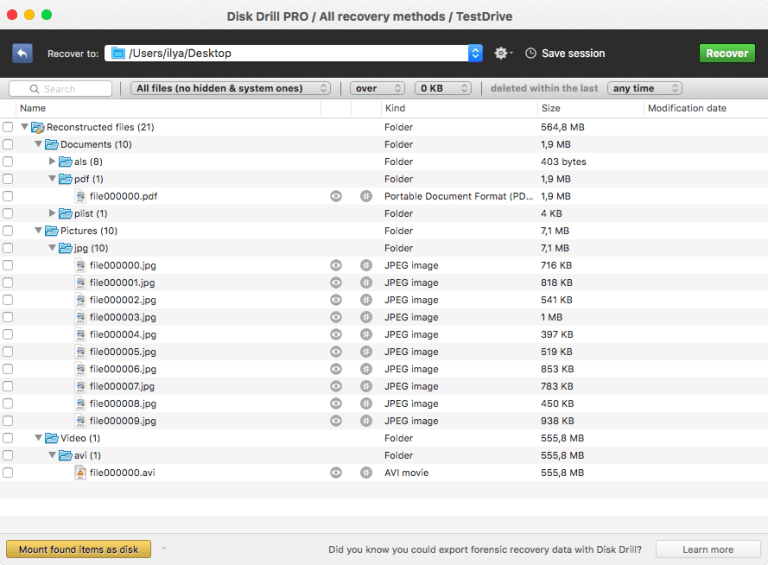
Task: Open the settings gear menu
Action: (503, 53)
